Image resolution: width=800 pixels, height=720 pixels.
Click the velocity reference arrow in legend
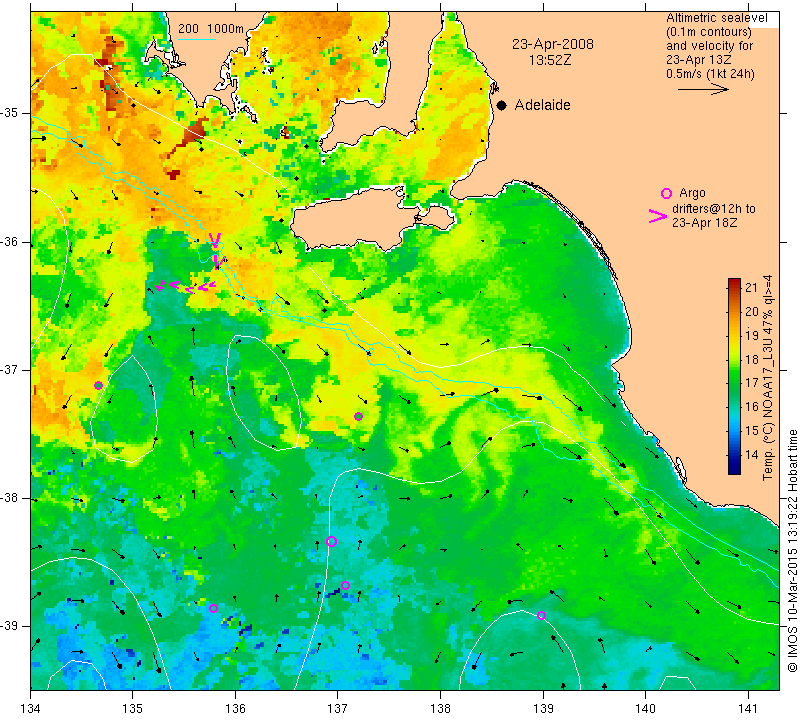point(703,89)
